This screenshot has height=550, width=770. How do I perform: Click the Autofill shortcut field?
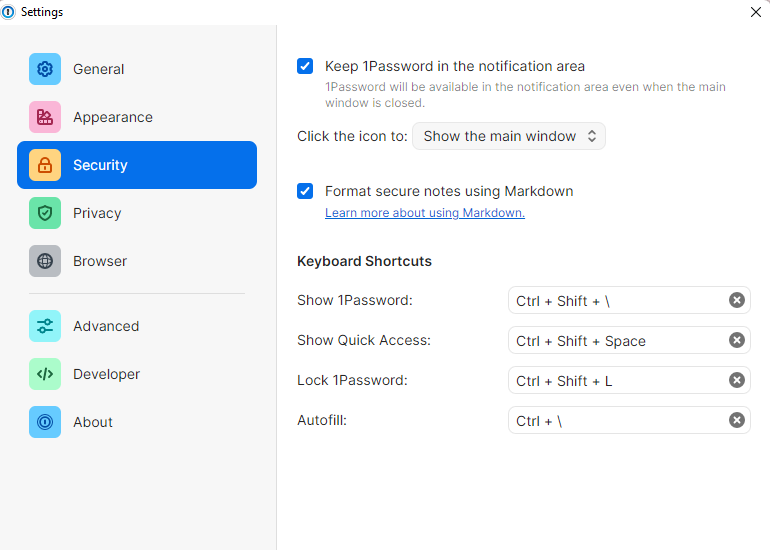615,420
